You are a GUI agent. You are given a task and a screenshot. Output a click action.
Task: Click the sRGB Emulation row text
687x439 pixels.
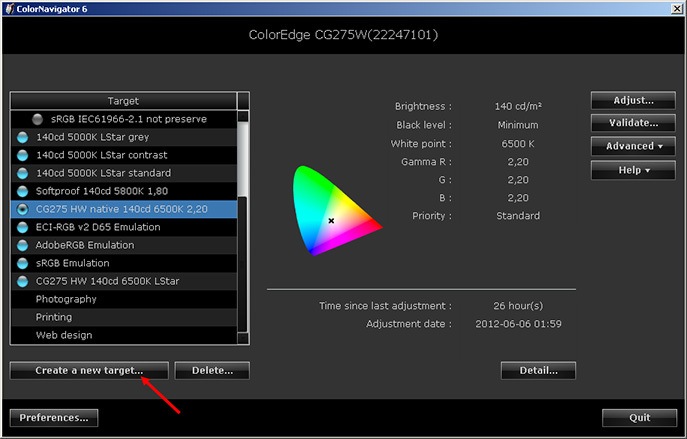(72, 263)
